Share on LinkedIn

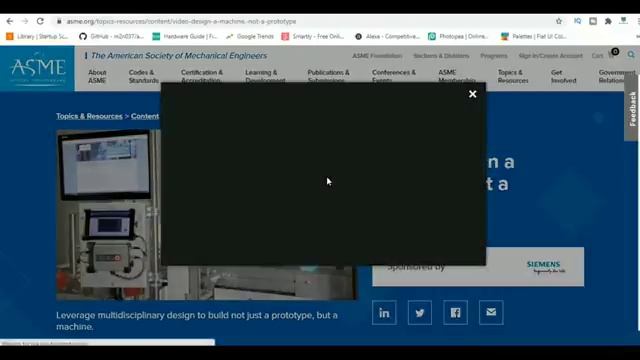pos(384,313)
